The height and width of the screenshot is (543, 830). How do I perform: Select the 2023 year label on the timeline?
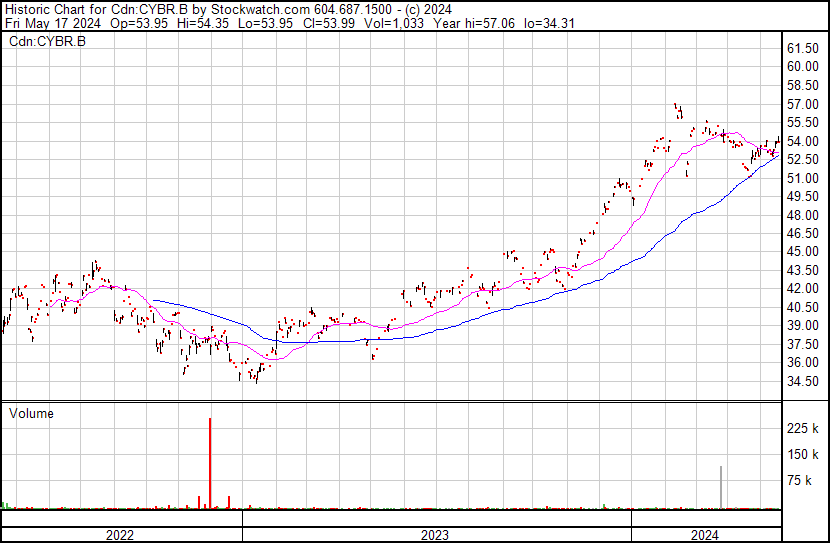tap(434, 535)
